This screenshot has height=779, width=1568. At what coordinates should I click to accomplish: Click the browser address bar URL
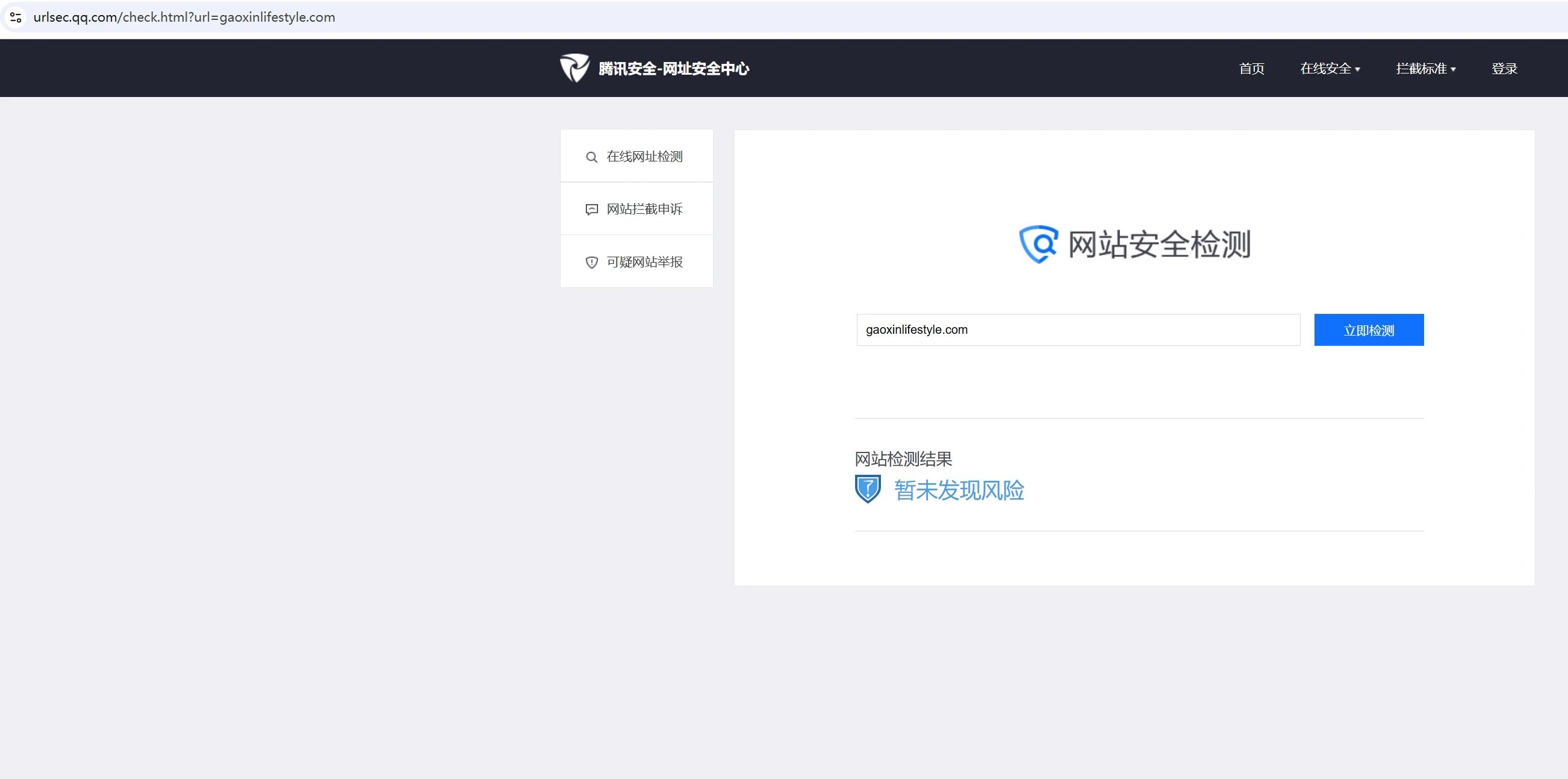point(184,17)
